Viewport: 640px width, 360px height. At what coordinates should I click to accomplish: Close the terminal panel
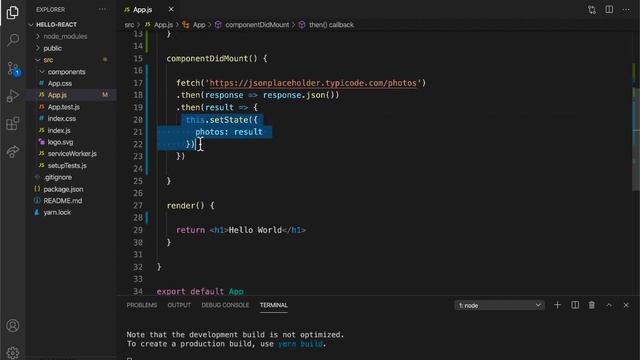coord(626,305)
